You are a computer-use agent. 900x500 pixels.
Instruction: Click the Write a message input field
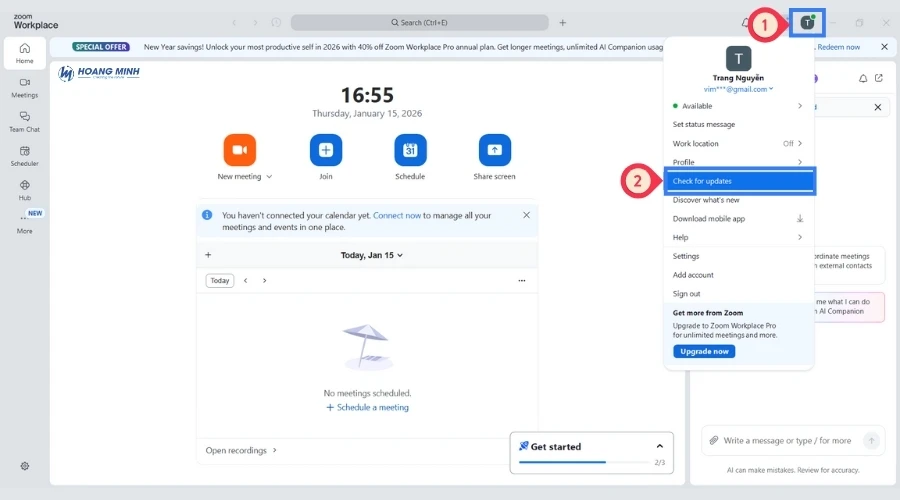click(787, 440)
